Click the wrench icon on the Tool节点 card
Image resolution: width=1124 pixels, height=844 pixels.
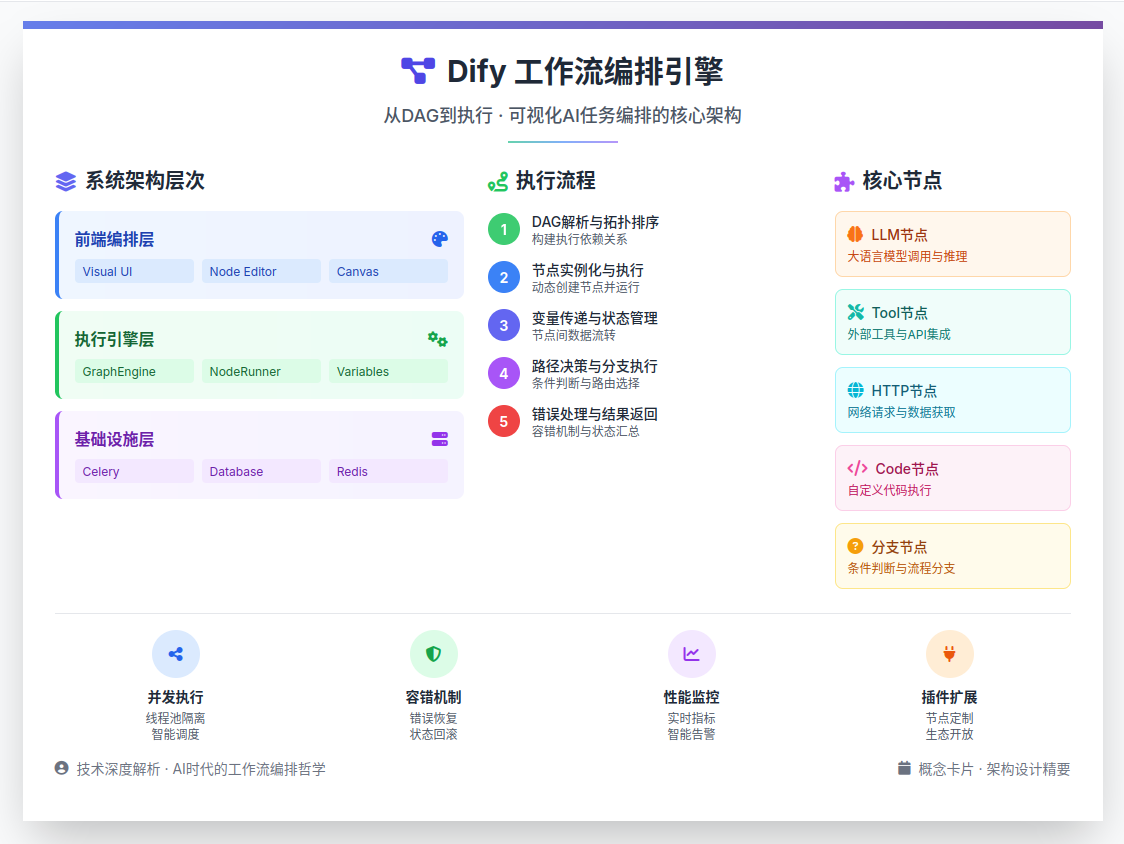click(856, 312)
